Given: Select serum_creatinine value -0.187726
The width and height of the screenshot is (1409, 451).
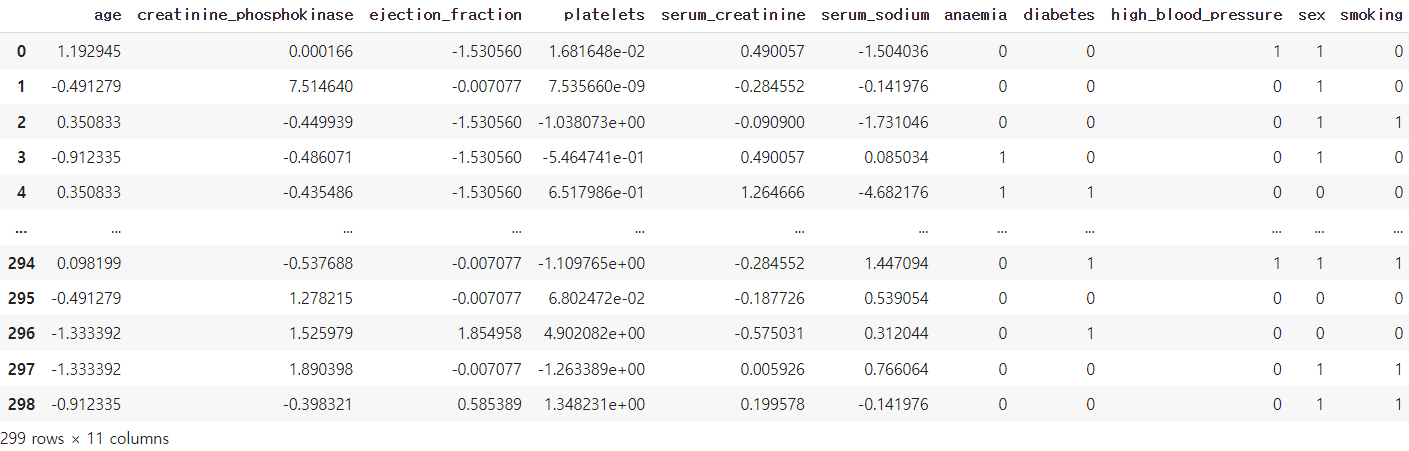Looking at the screenshot, I should coord(771,298).
